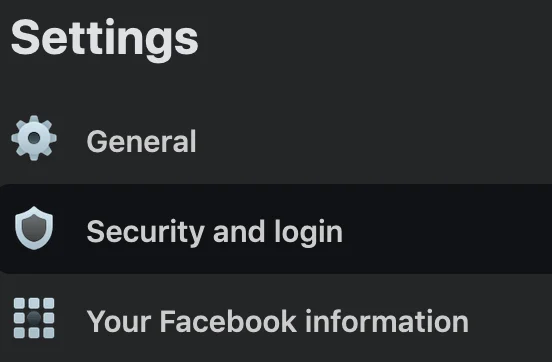Click the center hole of the gear icon
552x362 pixels.
[x=34, y=138]
